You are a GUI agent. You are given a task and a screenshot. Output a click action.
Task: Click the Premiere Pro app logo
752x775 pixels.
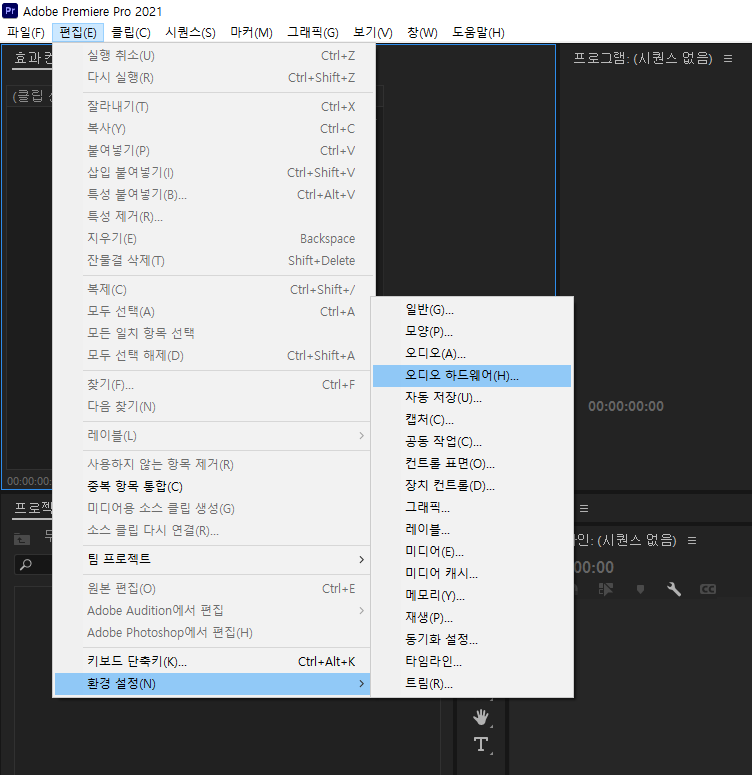(x=10, y=10)
